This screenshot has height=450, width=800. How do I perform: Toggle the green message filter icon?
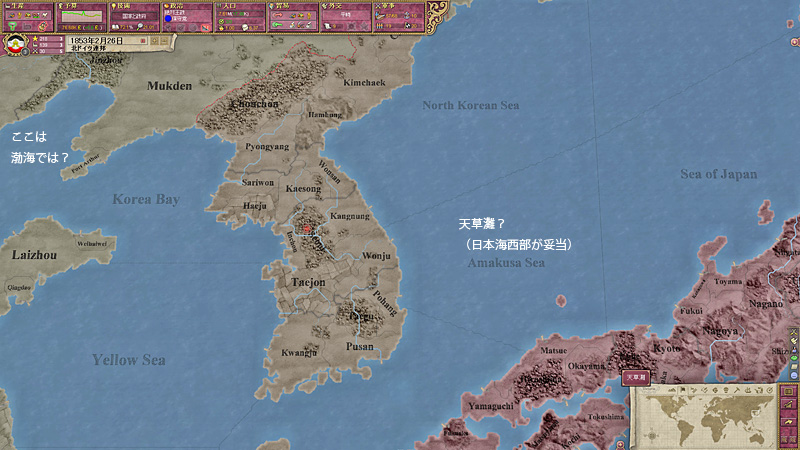(794, 358)
